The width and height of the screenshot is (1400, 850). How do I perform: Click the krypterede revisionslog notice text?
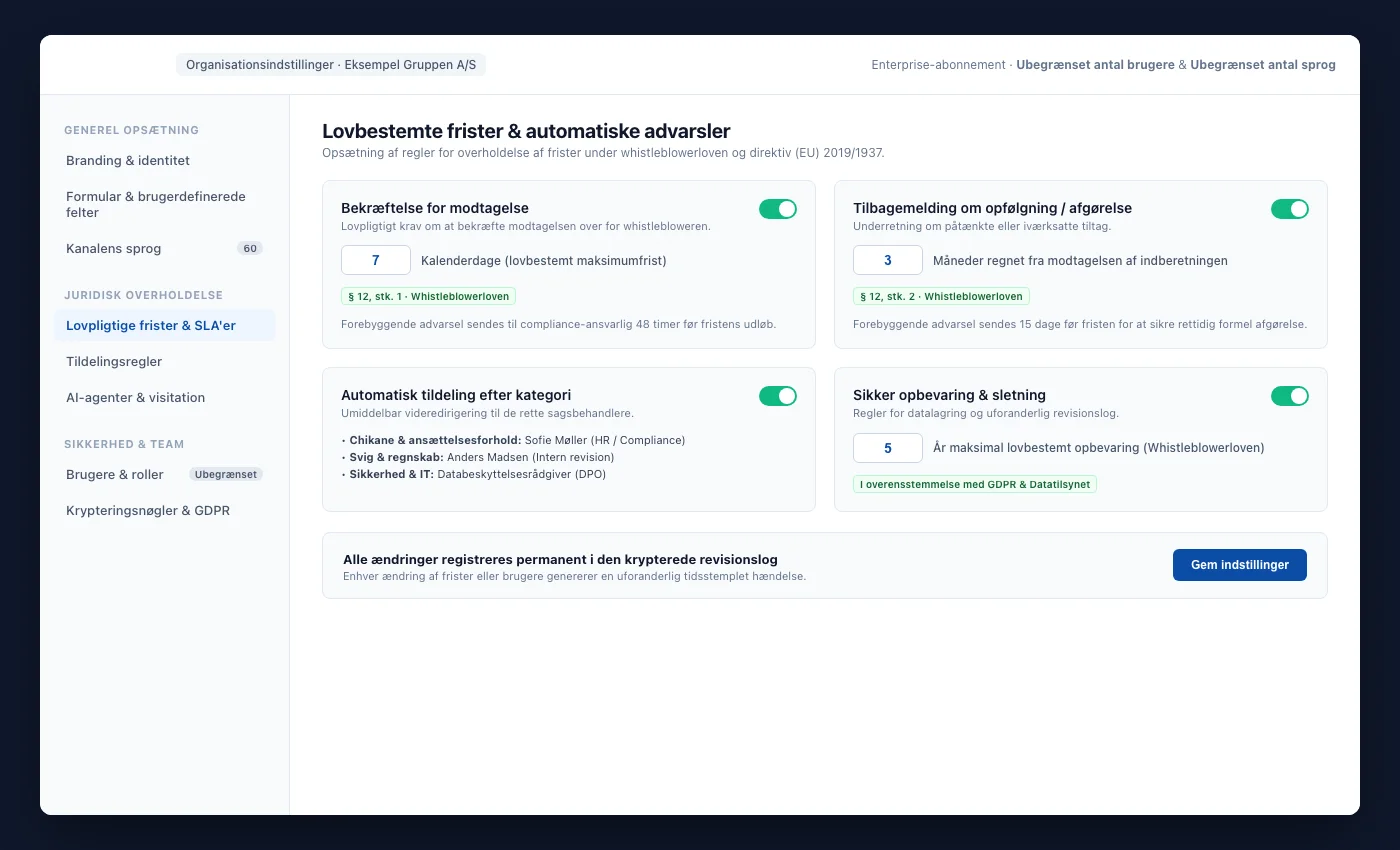(560, 560)
